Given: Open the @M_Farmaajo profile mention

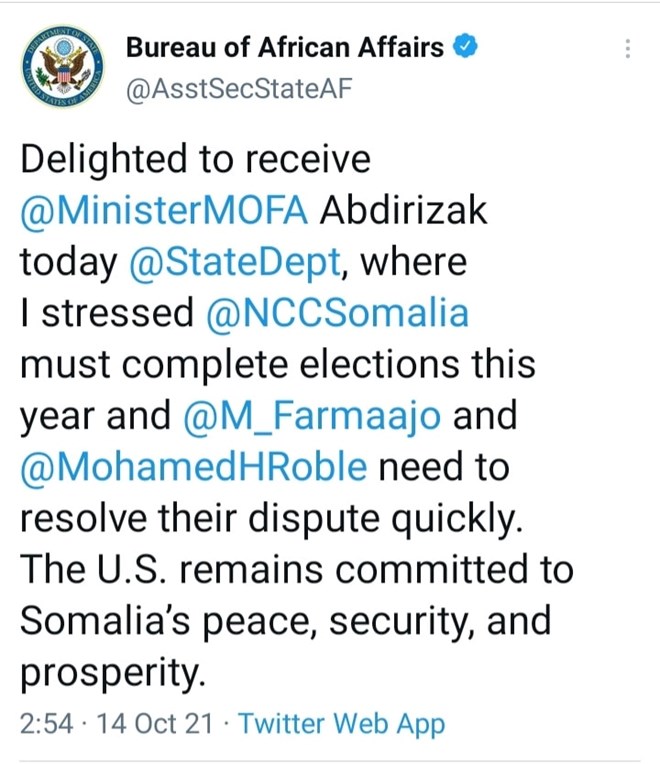Looking at the screenshot, I should pos(312,416).
